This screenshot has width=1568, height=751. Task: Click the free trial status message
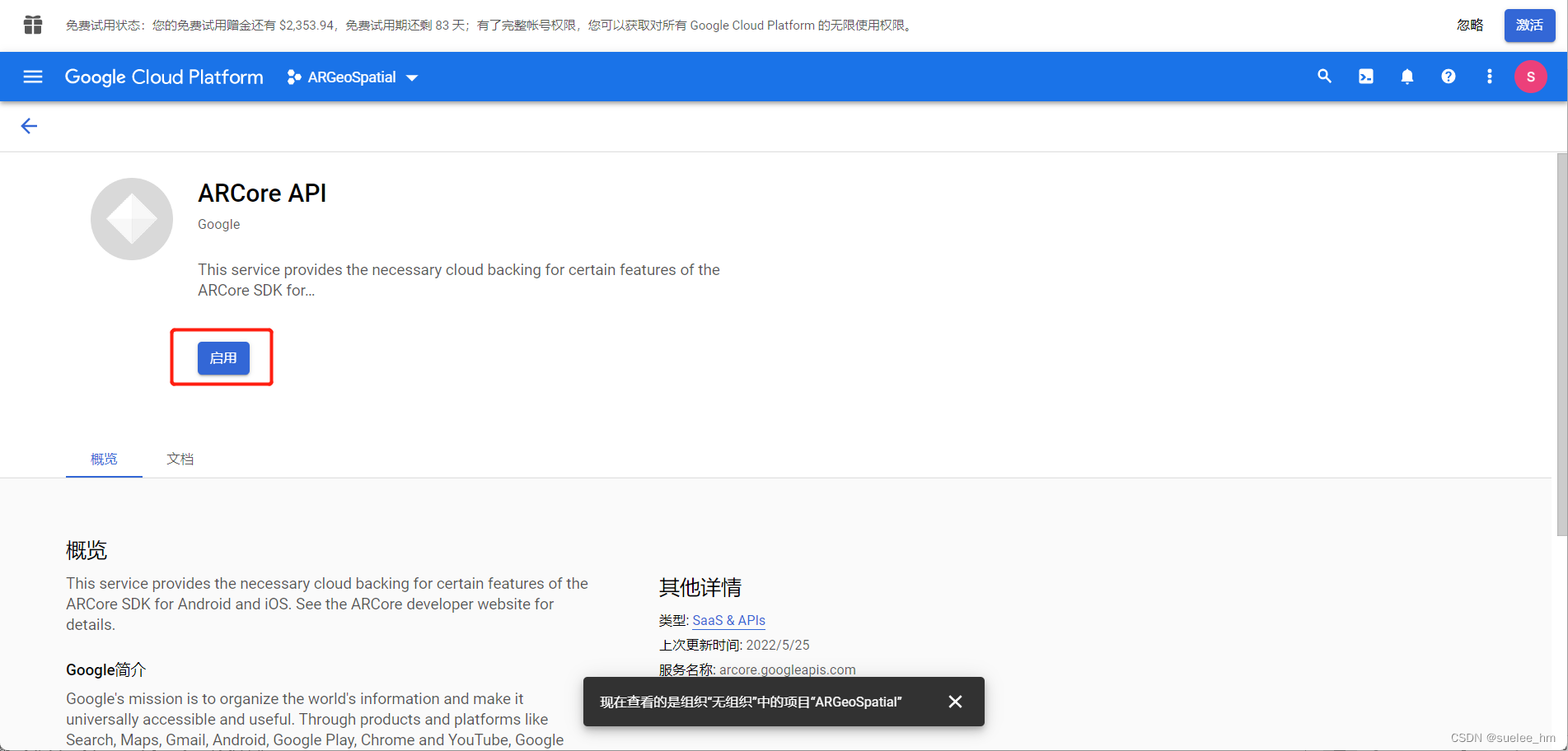point(490,26)
